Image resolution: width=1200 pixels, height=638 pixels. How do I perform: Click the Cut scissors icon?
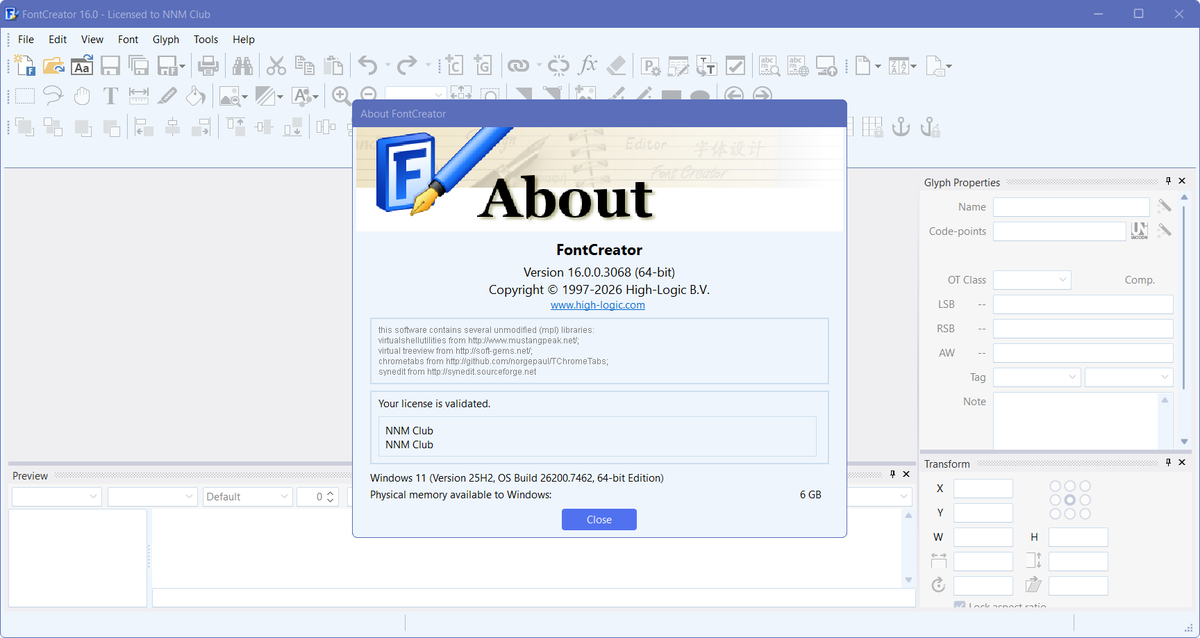click(x=276, y=66)
